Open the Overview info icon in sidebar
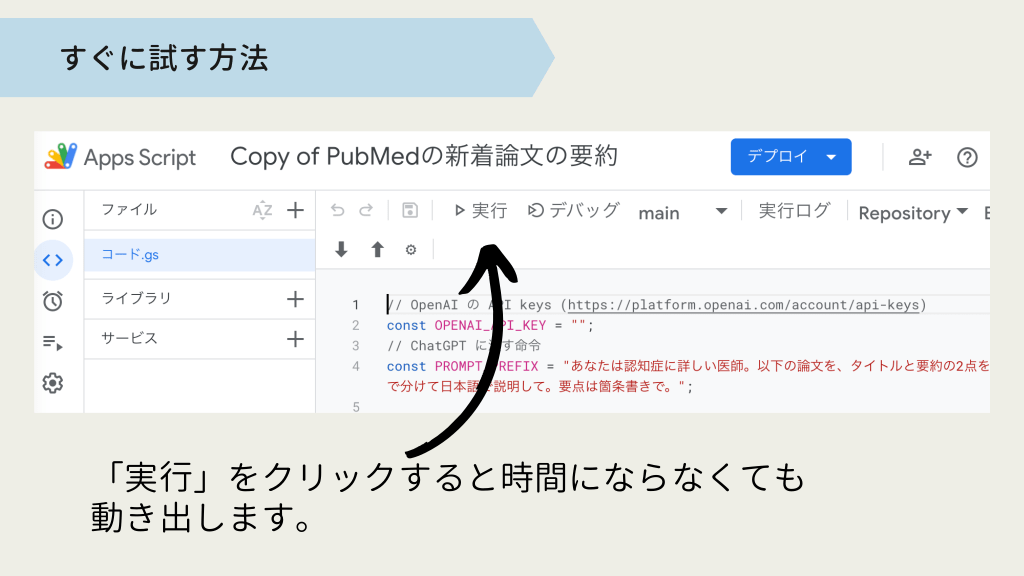The width and height of the screenshot is (1024, 576). pos(53,219)
